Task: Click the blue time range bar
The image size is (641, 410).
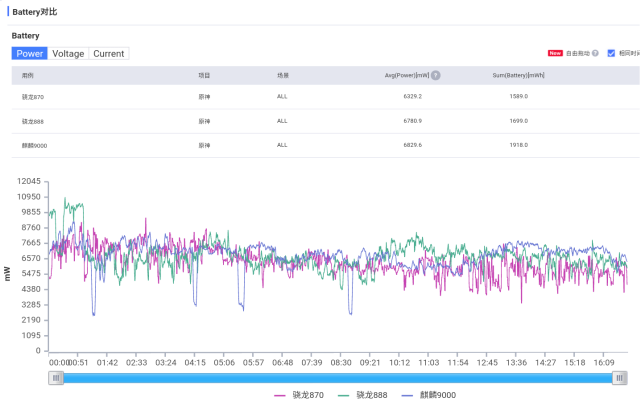Action: (338, 377)
